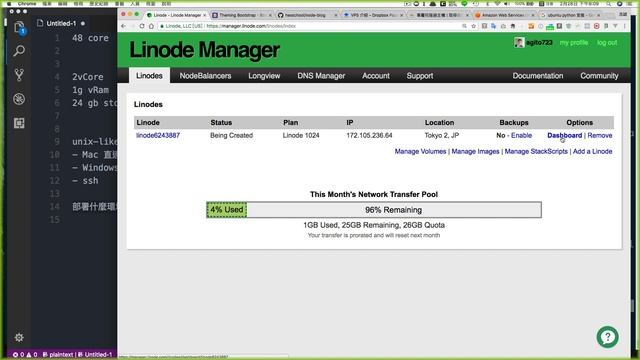Click the errors and warnings status indicator
This screenshot has width=640, height=360.
[24, 354]
